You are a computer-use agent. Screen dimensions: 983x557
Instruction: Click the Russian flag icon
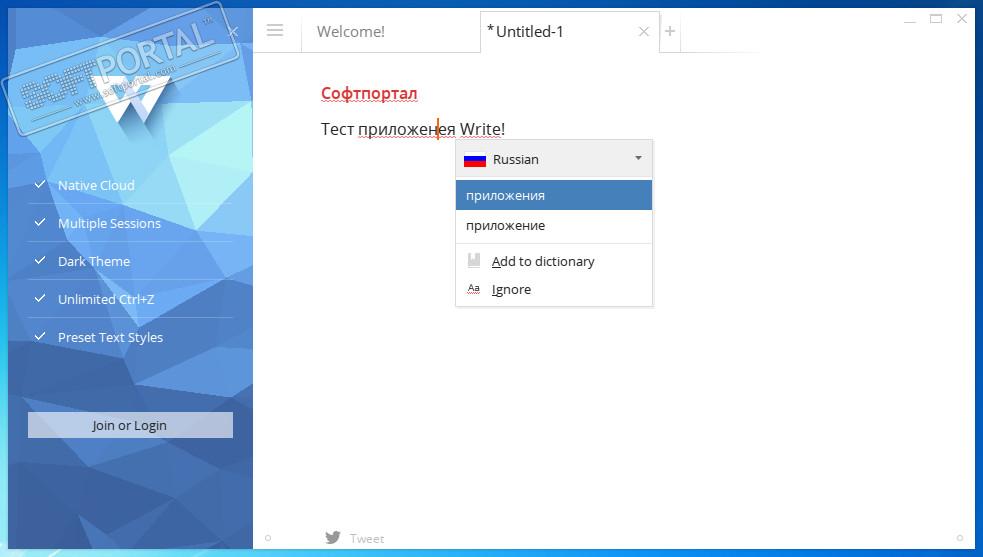tap(475, 160)
